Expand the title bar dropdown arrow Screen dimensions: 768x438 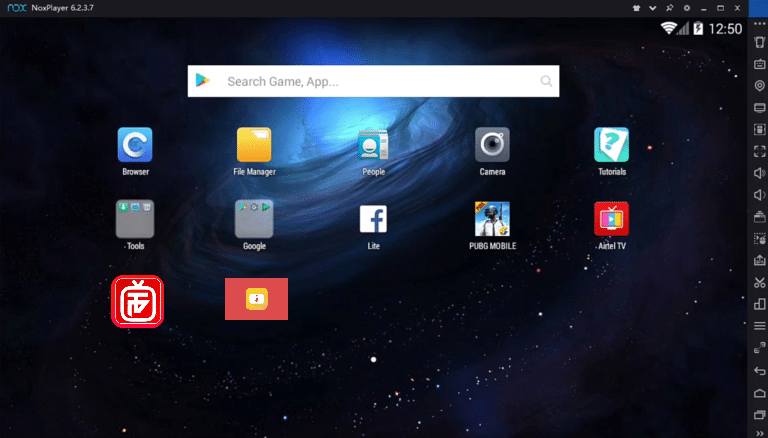click(652, 8)
